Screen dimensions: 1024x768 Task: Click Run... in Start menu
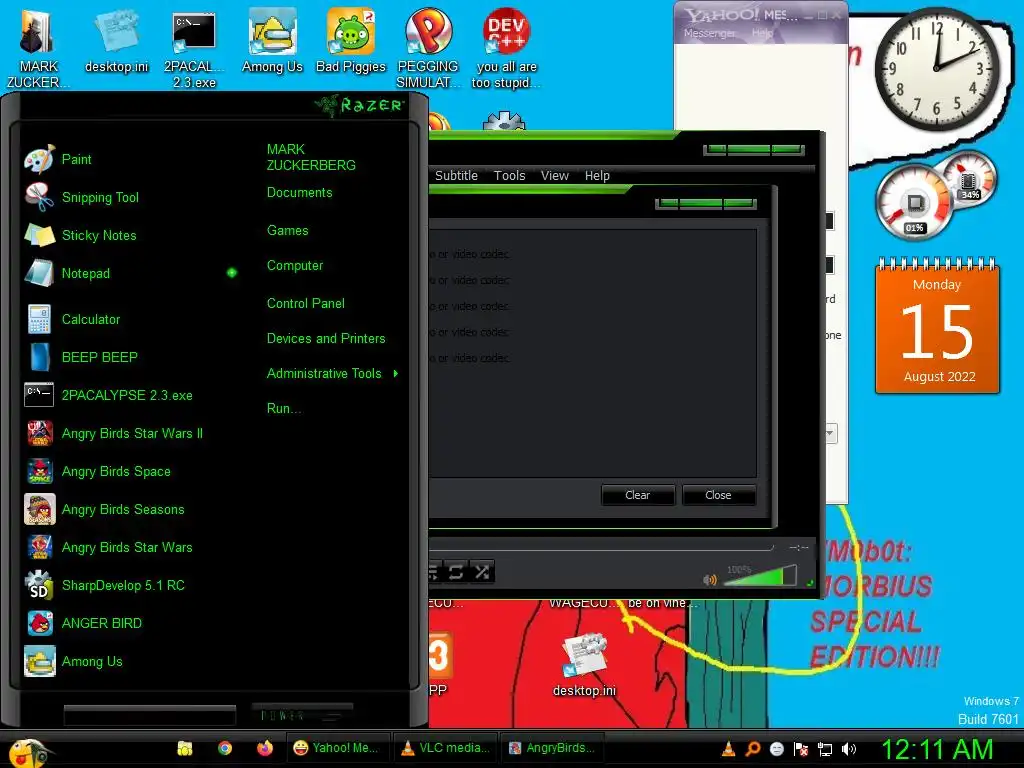[x=283, y=408]
